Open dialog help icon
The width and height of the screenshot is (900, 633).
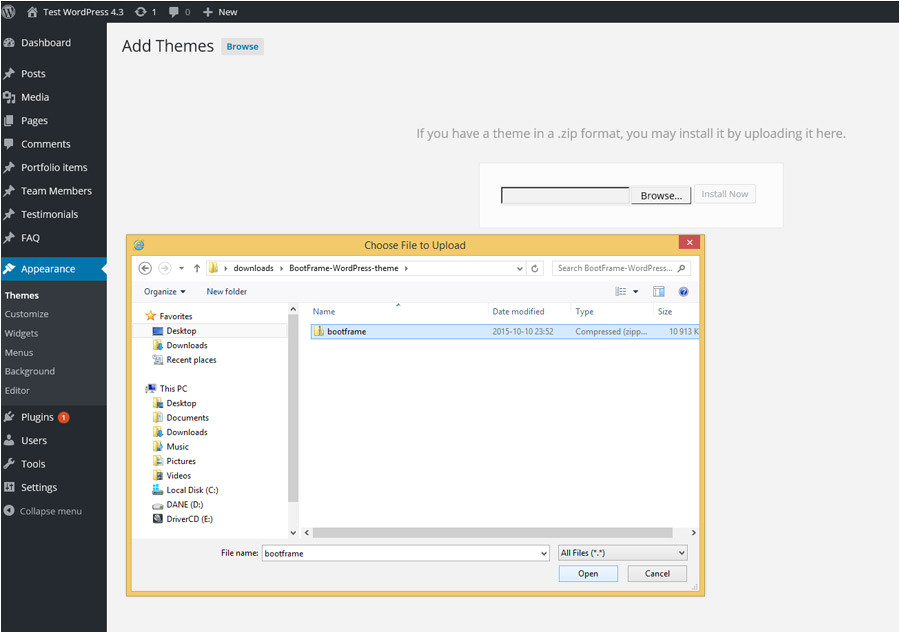point(683,292)
